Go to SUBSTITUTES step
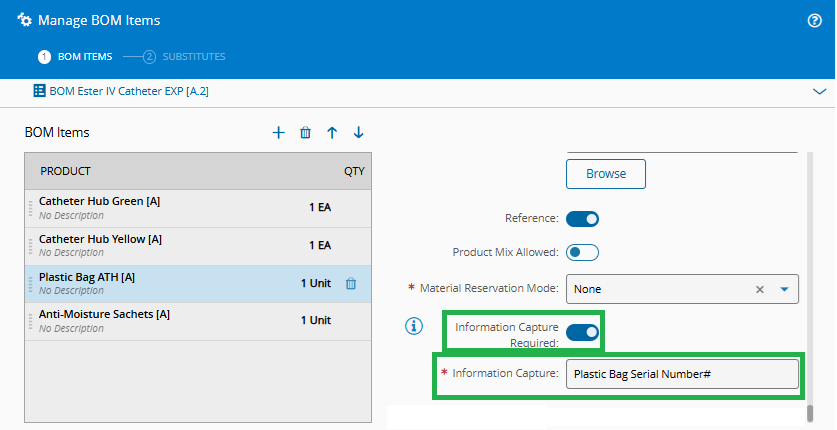Image resolution: width=837 pixels, height=430 pixels. tap(185, 57)
